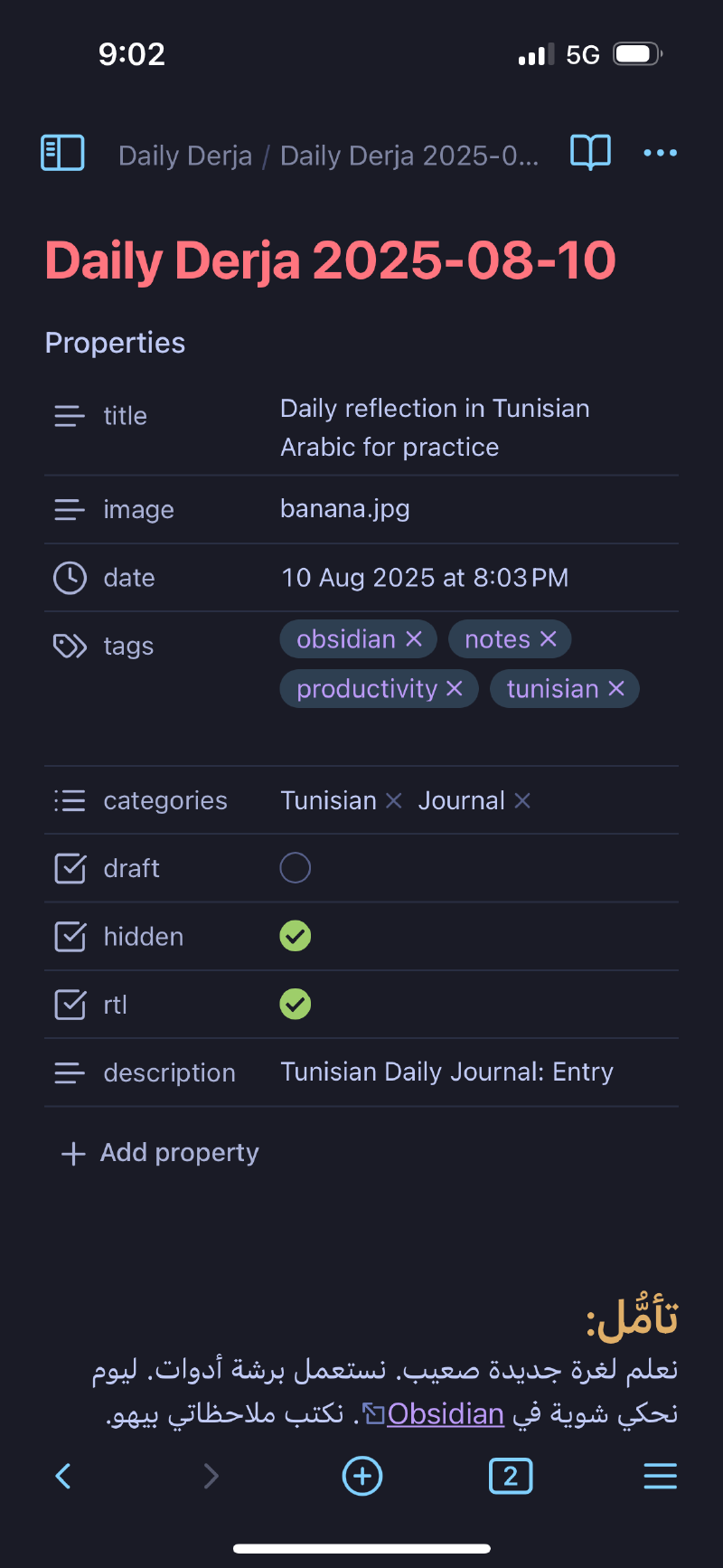Open the three-dot more options menu
The image size is (723, 1568).
[x=660, y=153]
